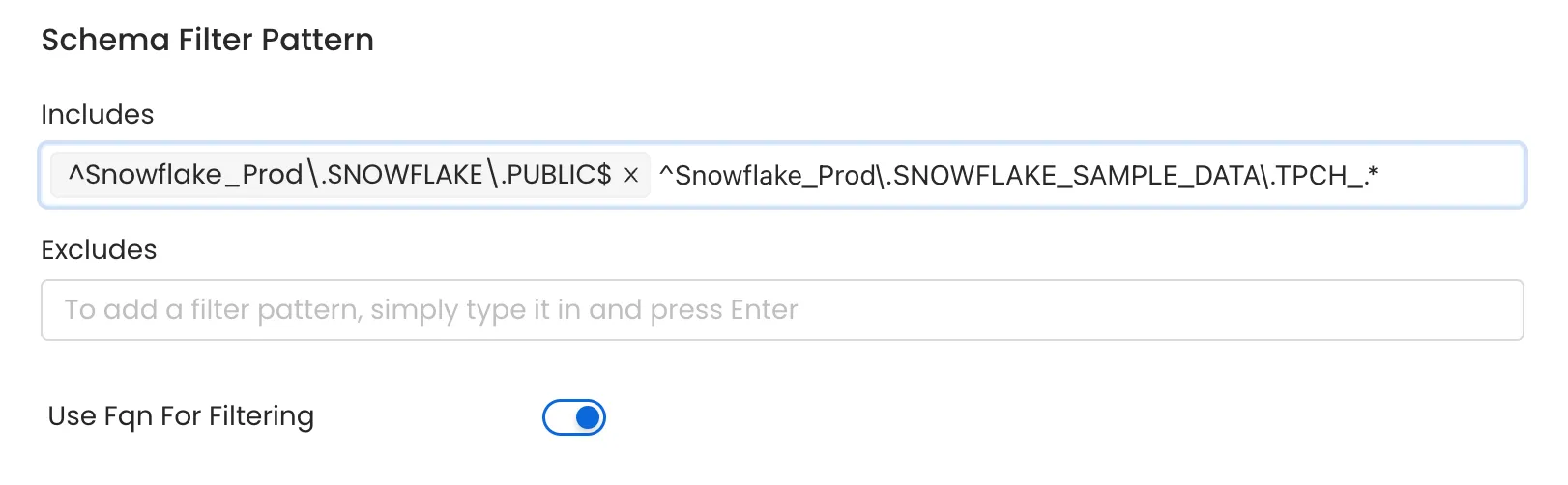Click empty space right of the TPCH_.* text

click(x=1450, y=175)
